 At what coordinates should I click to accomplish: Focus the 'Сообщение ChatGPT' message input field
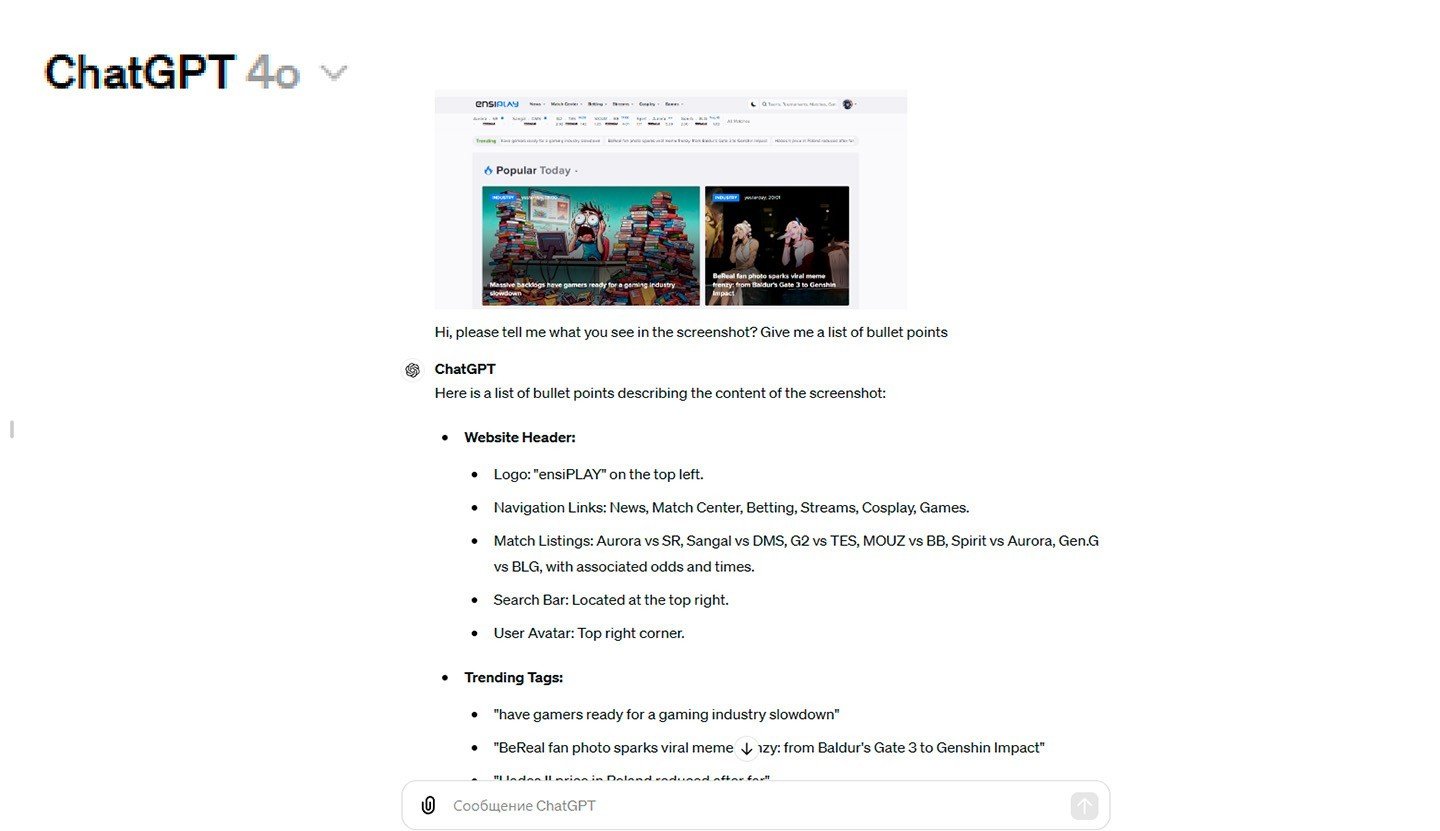coord(755,806)
